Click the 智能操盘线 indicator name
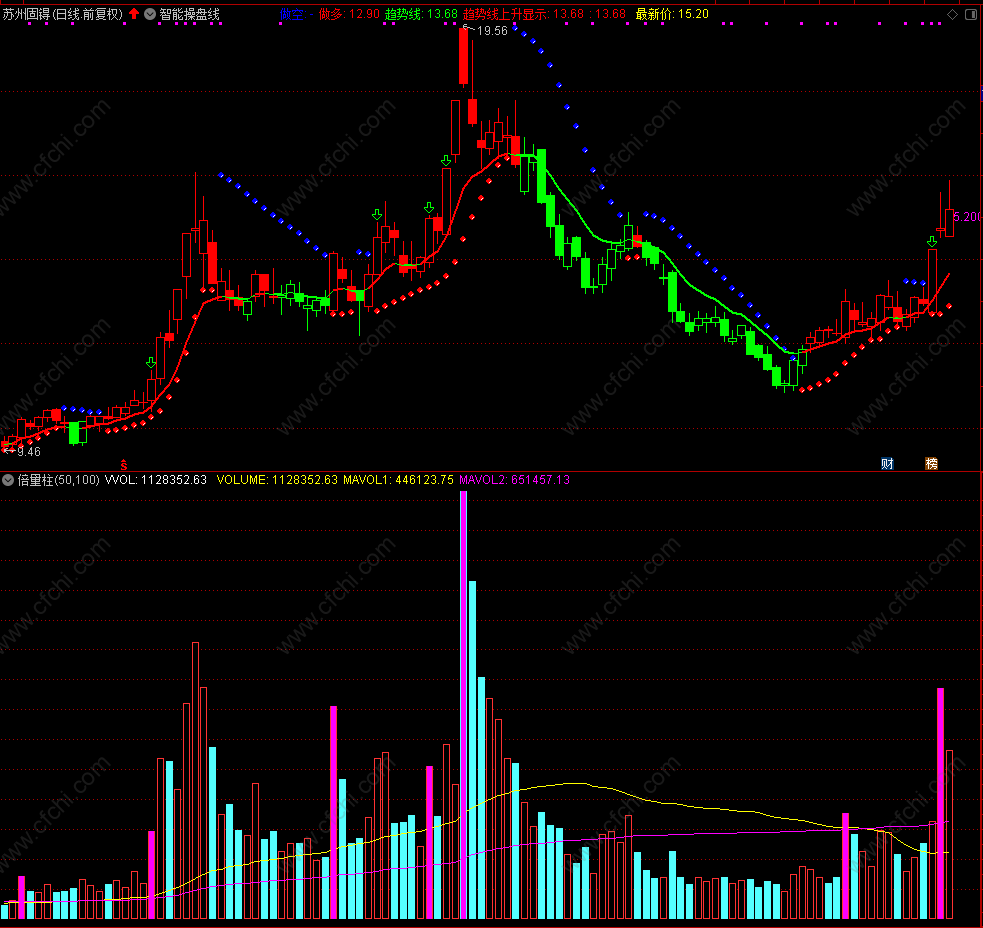Image resolution: width=983 pixels, height=928 pixels. [189, 14]
